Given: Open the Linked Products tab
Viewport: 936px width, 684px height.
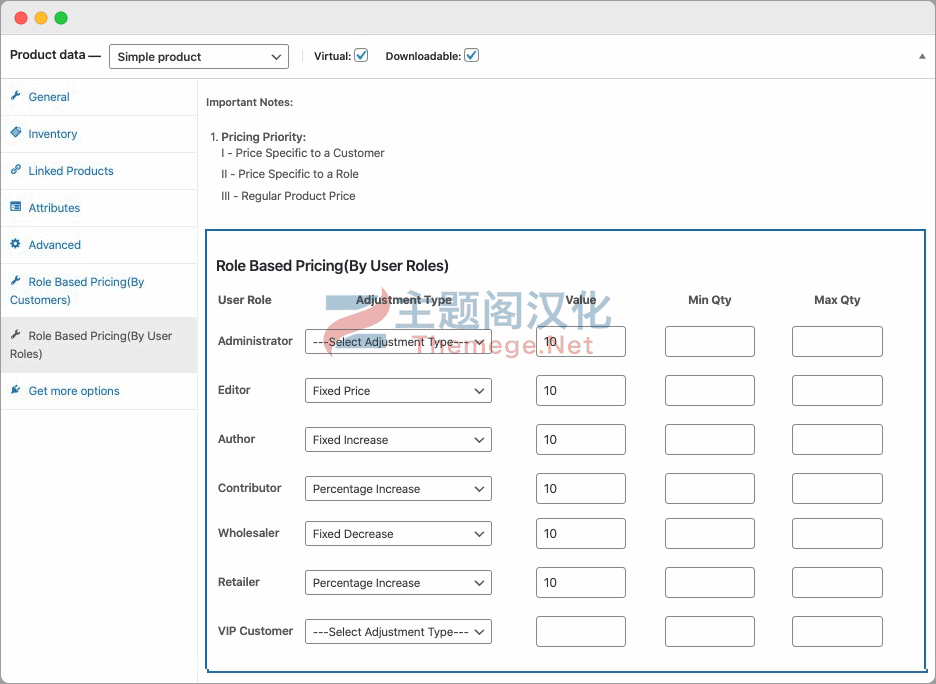Looking at the screenshot, I should [x=99, y=171].
